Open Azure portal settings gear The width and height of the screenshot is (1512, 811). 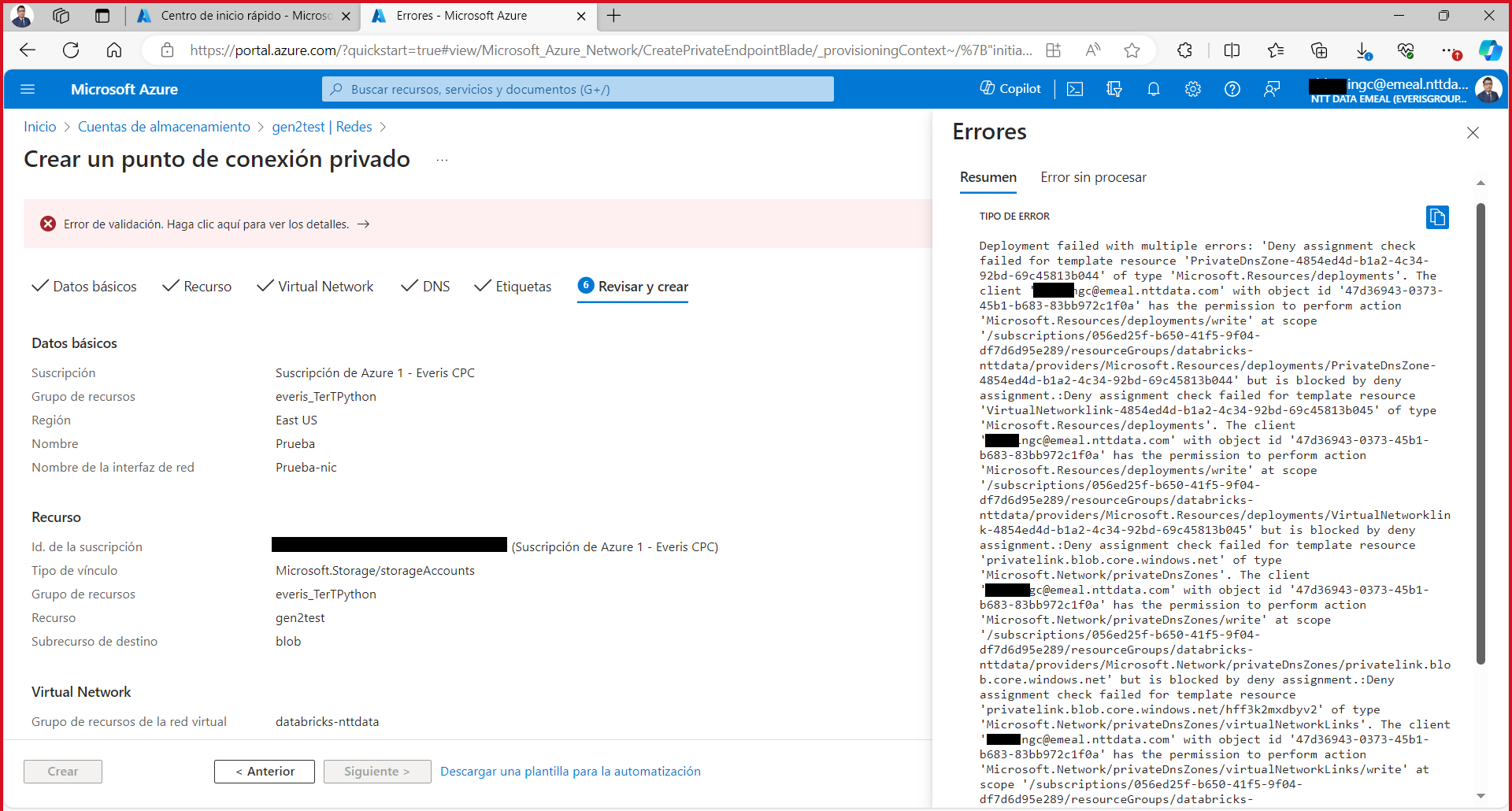pos(1192,88)
